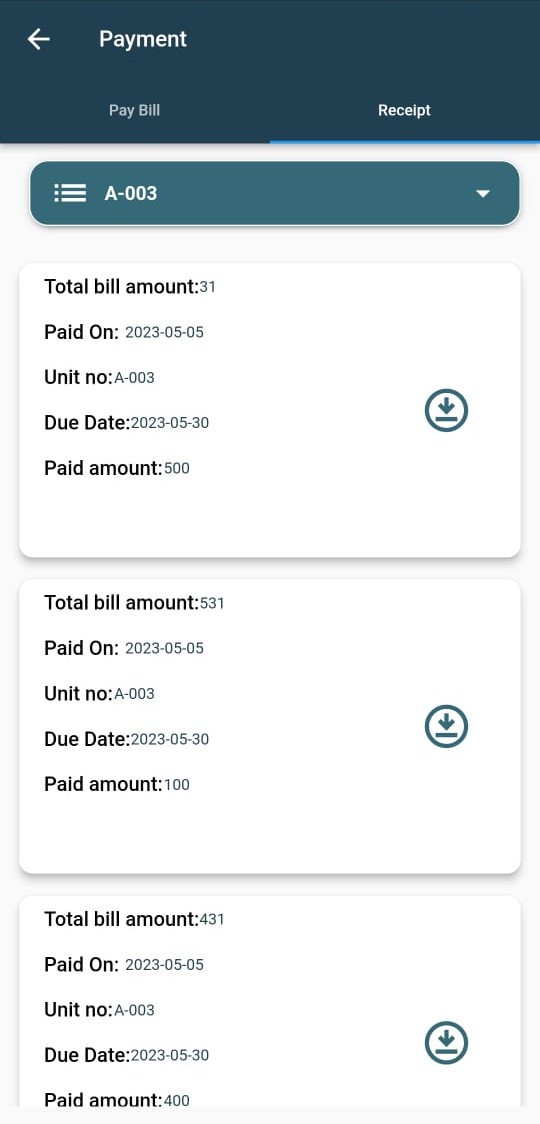The image size is (540, 1124).
Task: Click Unit no A-003 in third card
Action: point(100,1010)
